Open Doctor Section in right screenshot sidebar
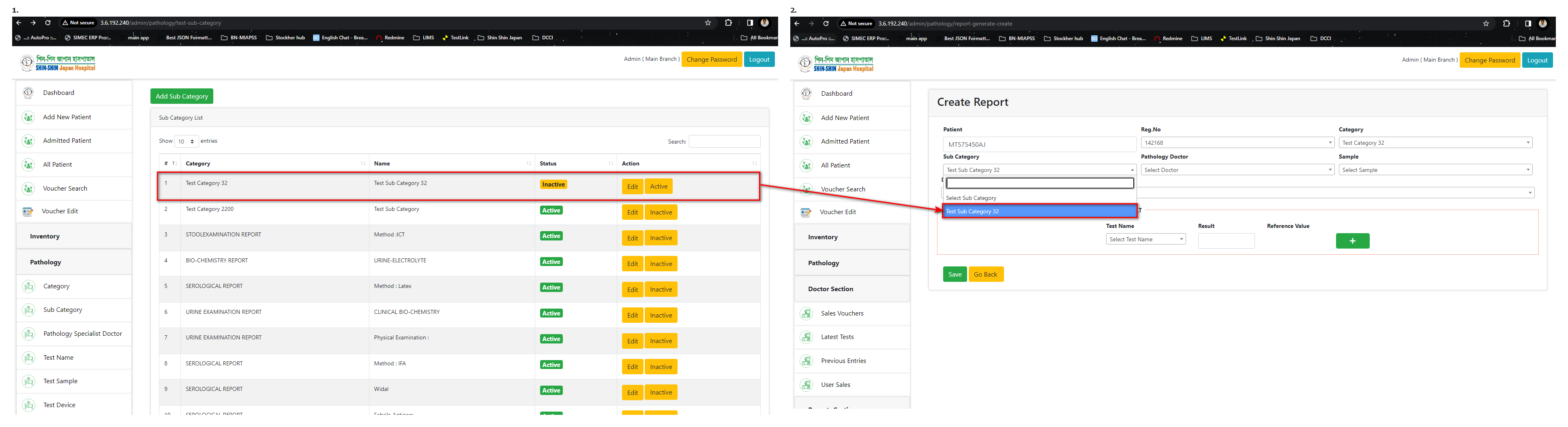Screen dimensions: 1568x427 pos(852,290)
